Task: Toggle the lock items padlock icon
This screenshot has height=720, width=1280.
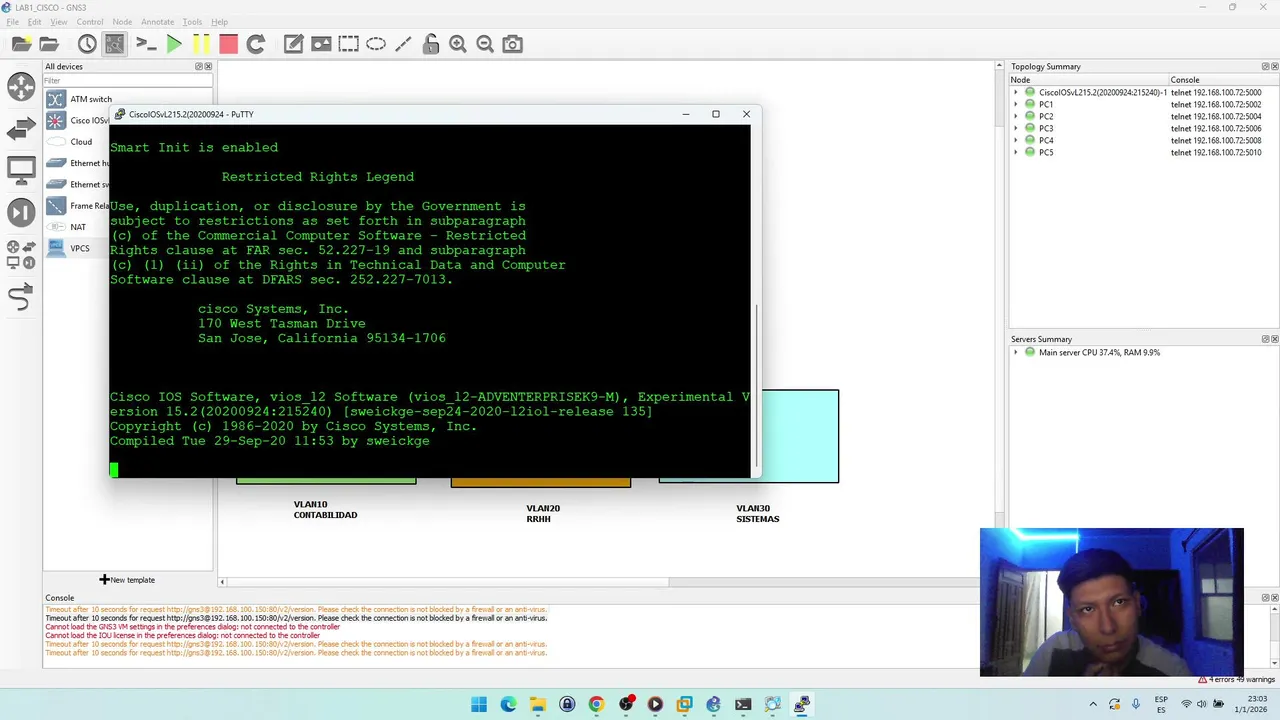Action: point(430,44)
